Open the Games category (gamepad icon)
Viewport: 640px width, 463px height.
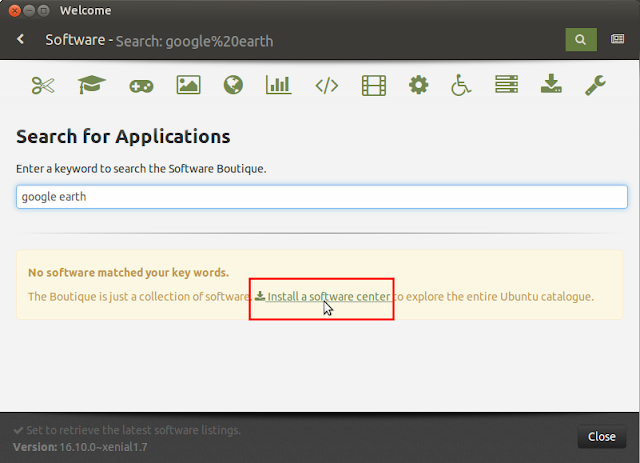click(141, 86)
